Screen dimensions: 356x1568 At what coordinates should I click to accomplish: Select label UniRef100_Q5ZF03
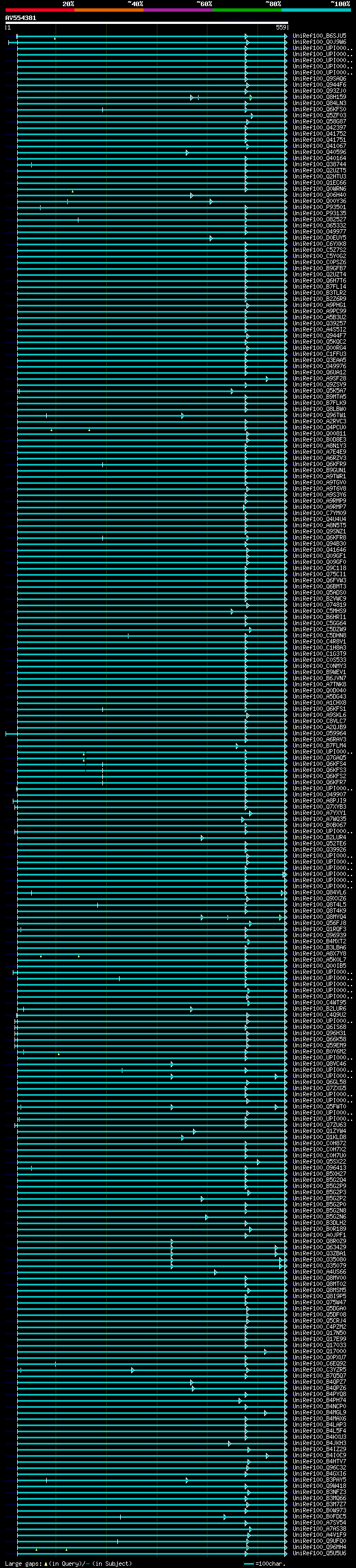point(319,115)
